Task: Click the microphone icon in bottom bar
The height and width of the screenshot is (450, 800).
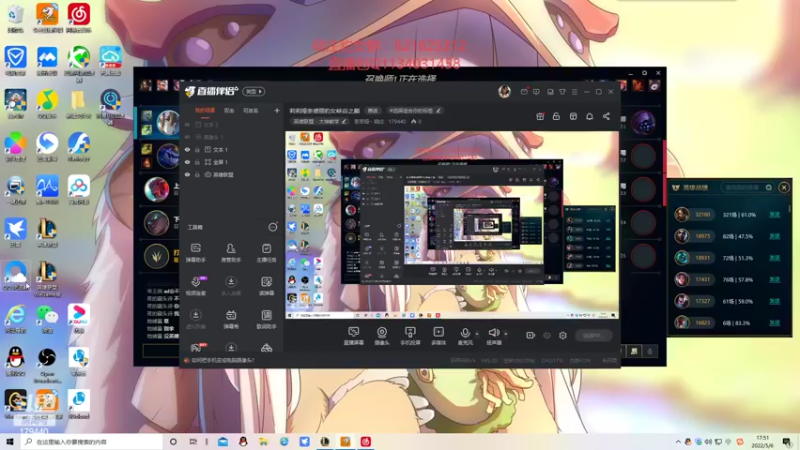Action: pyautogui.click(x=465, y=333)
